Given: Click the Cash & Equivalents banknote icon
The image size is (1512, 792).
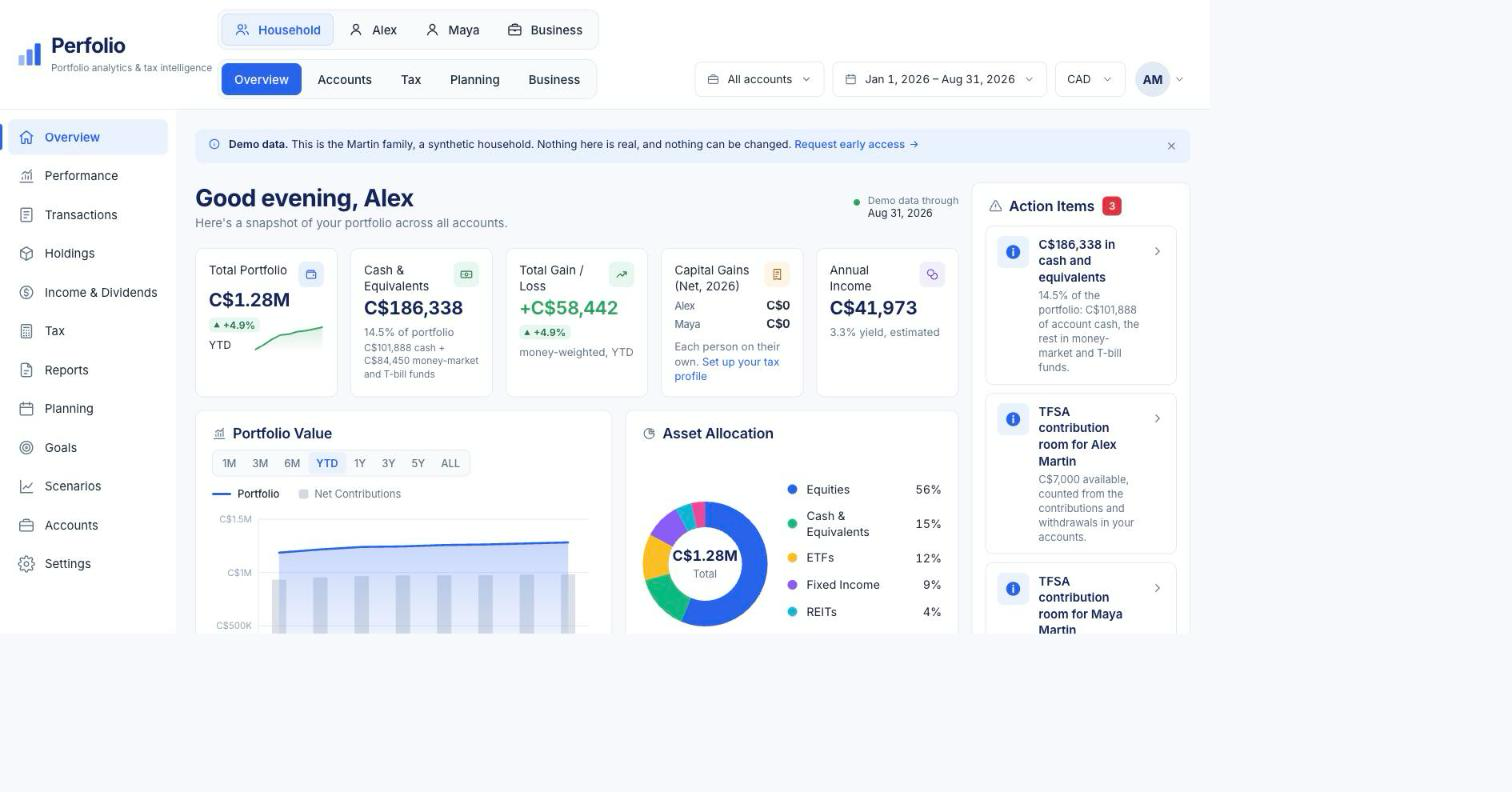Looking at the screenshot, I should 466,274.
